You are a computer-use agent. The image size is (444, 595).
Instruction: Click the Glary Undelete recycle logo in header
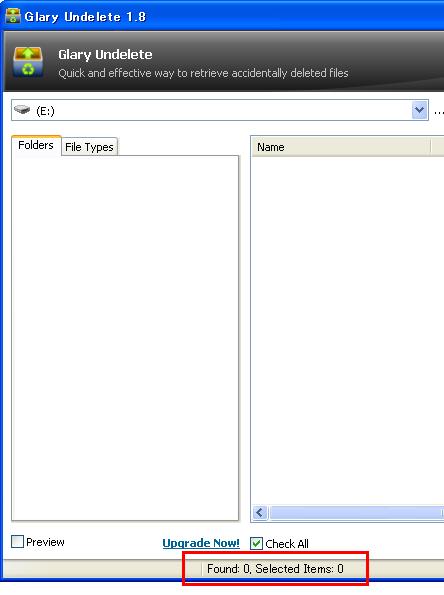tap(28, 62)
